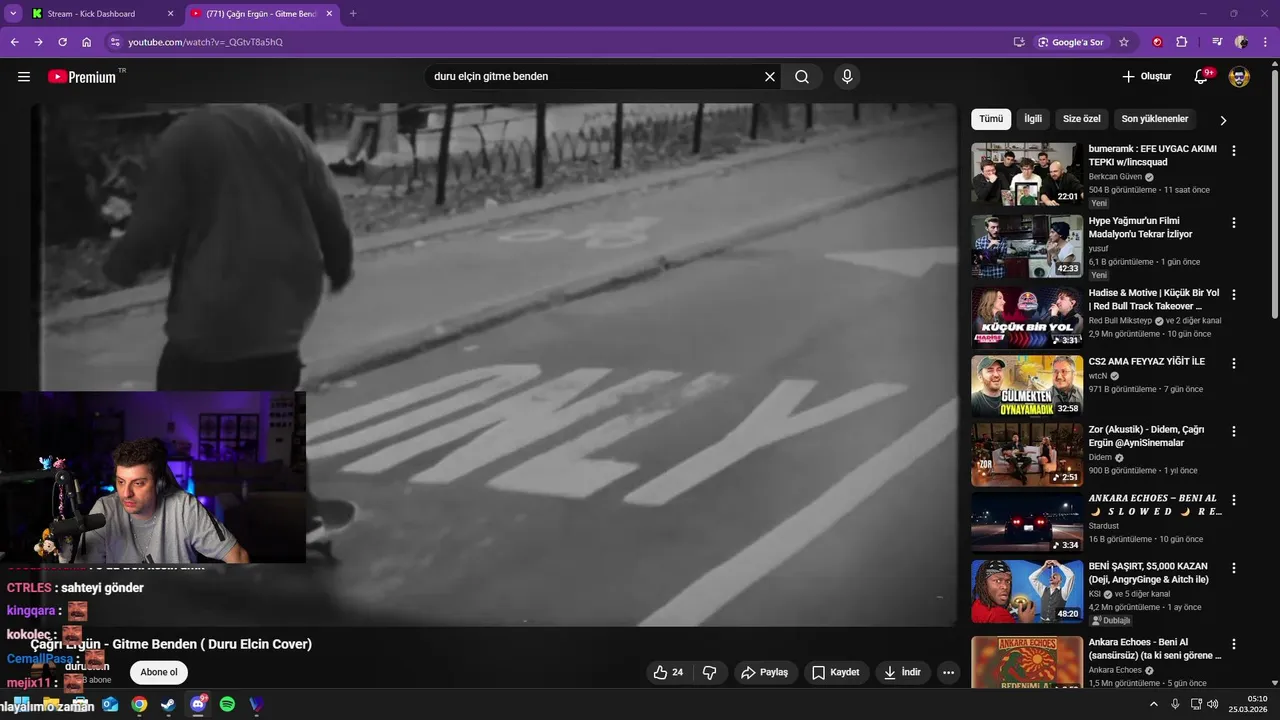
Task: Like the video with thumbs up
Action: point(669,672)
